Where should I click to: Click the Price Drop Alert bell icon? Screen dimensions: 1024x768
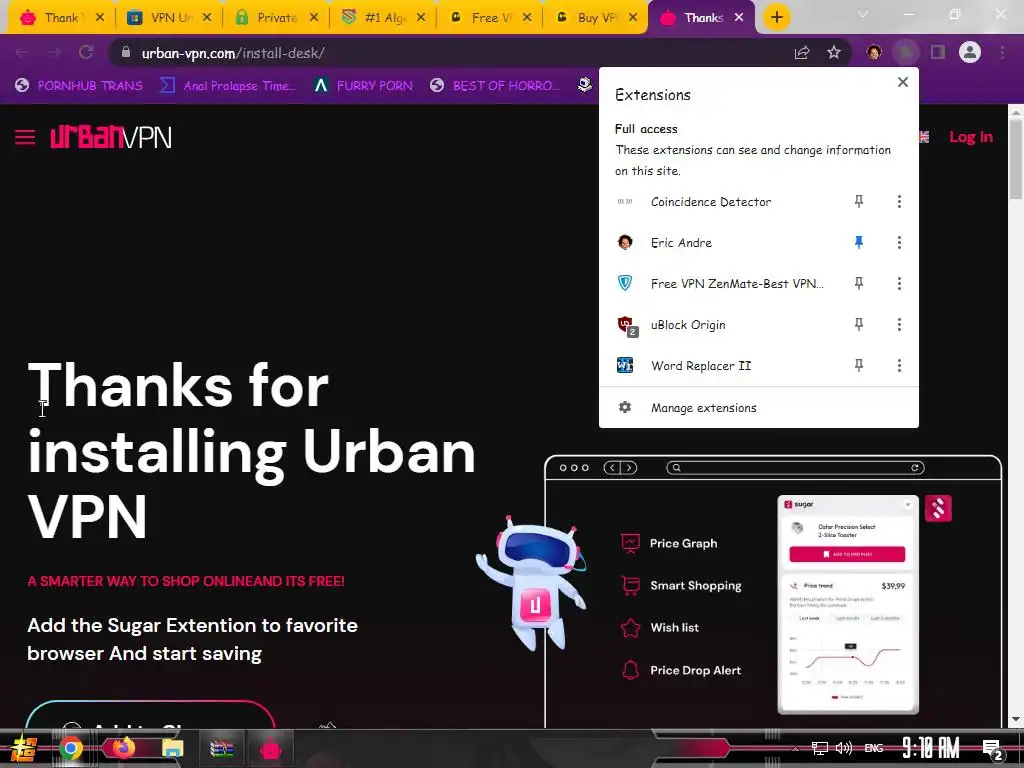630,670
